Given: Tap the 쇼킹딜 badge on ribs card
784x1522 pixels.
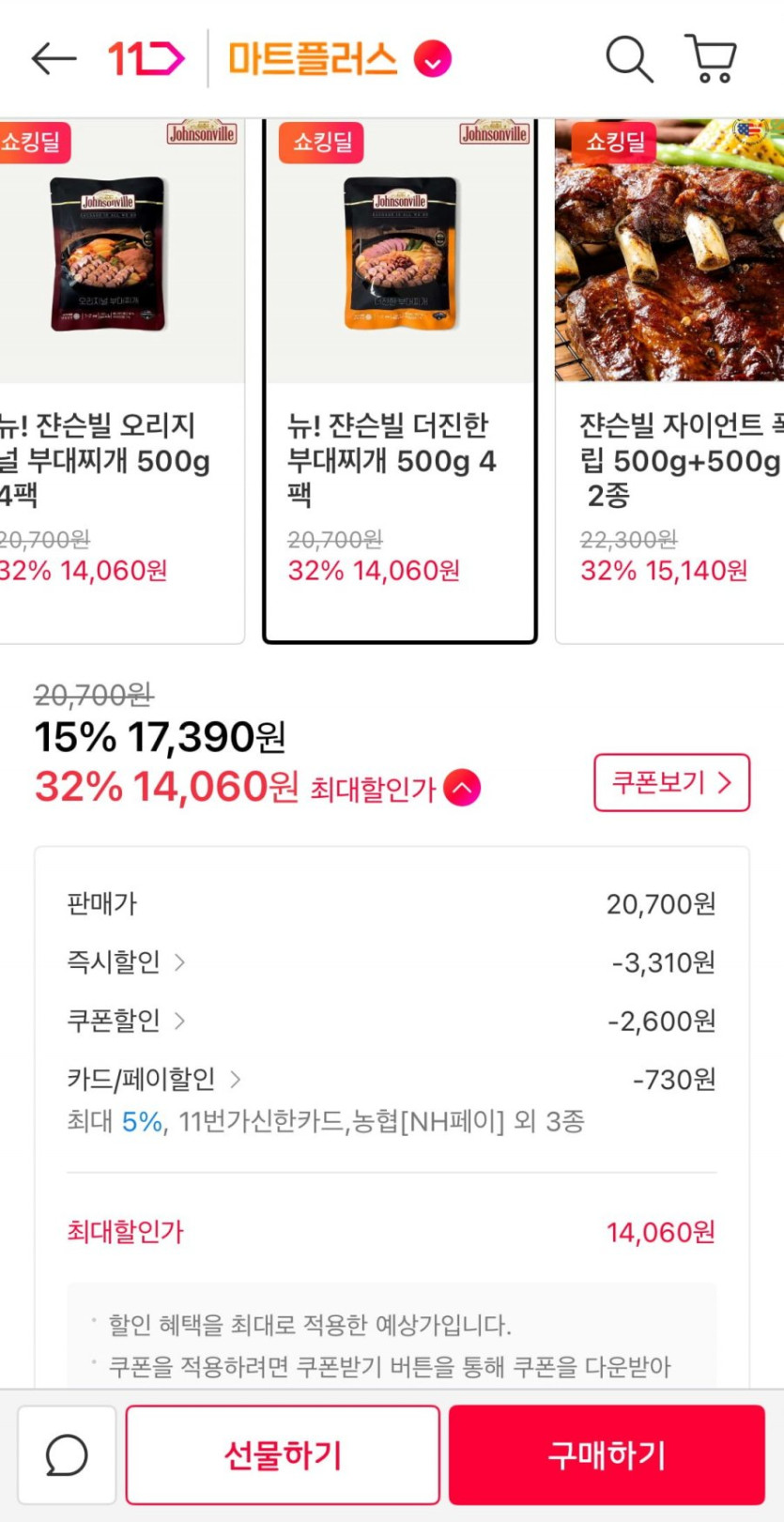Looking at the screenshot, I should (615, 143).
